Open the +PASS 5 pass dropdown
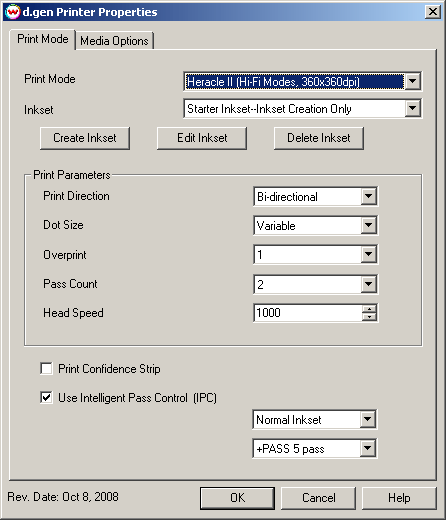This screenshot has width=446, height=520. [368, 448]
